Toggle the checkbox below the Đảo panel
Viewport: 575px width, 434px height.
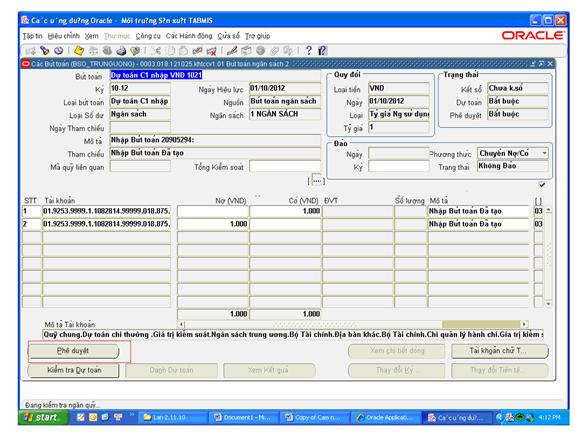point(542,185)
